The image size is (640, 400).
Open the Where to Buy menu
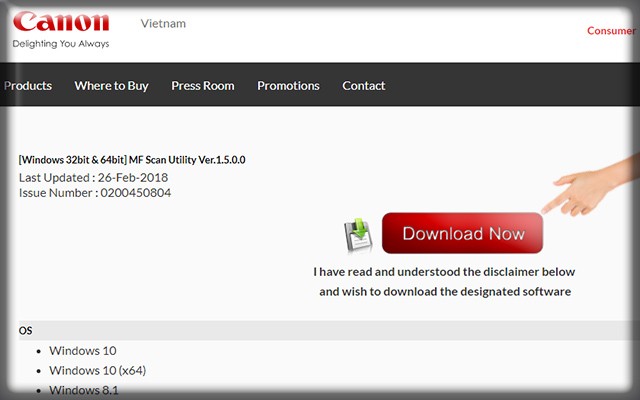[111, 86]
